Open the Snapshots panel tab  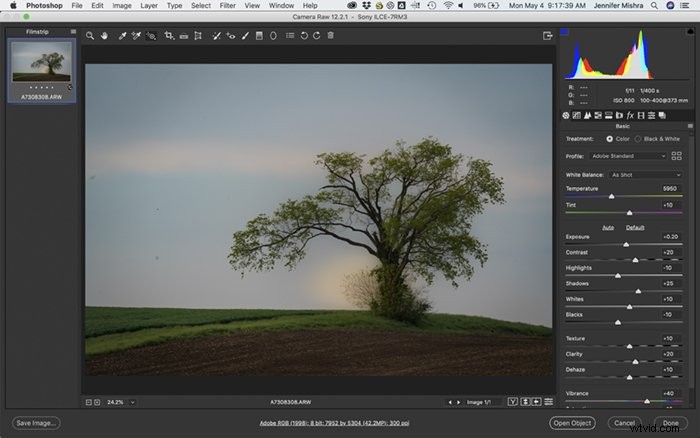click(662, 116)
